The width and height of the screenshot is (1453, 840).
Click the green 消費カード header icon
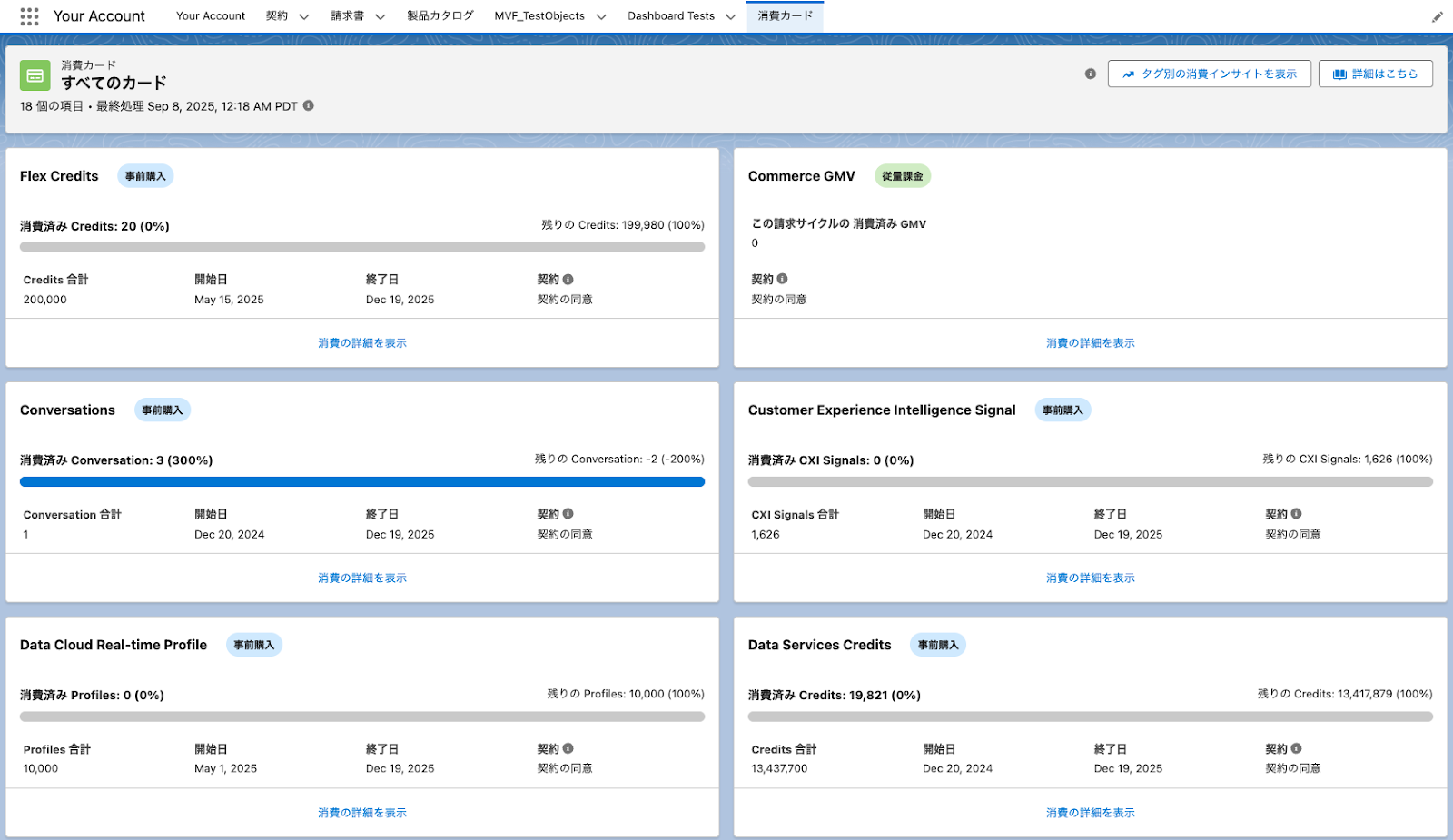tap(35, 75)
